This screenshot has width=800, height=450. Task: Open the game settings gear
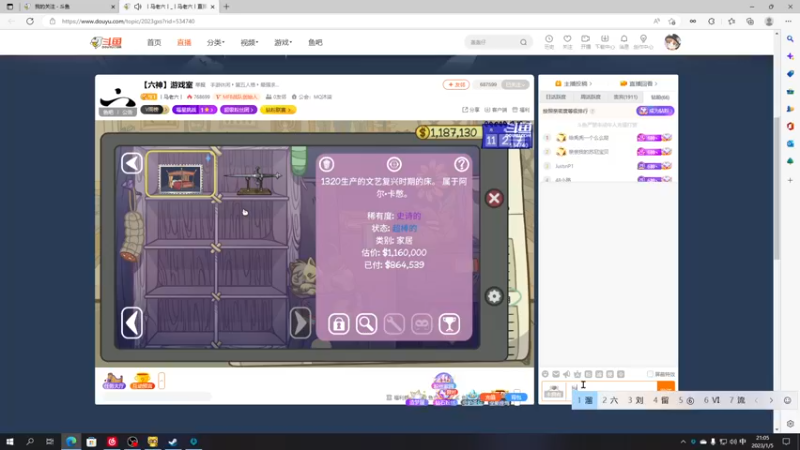click(x=494, y=296)
